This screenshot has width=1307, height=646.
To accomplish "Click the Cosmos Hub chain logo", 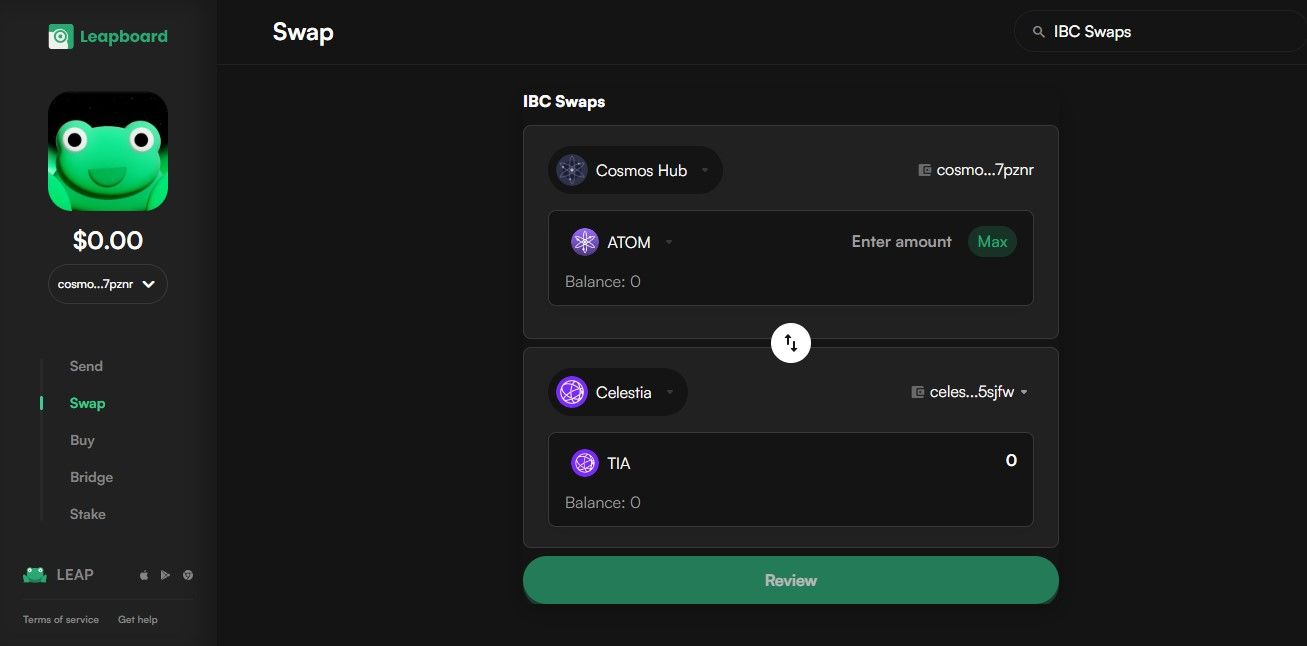I will [x=572, y=170].
